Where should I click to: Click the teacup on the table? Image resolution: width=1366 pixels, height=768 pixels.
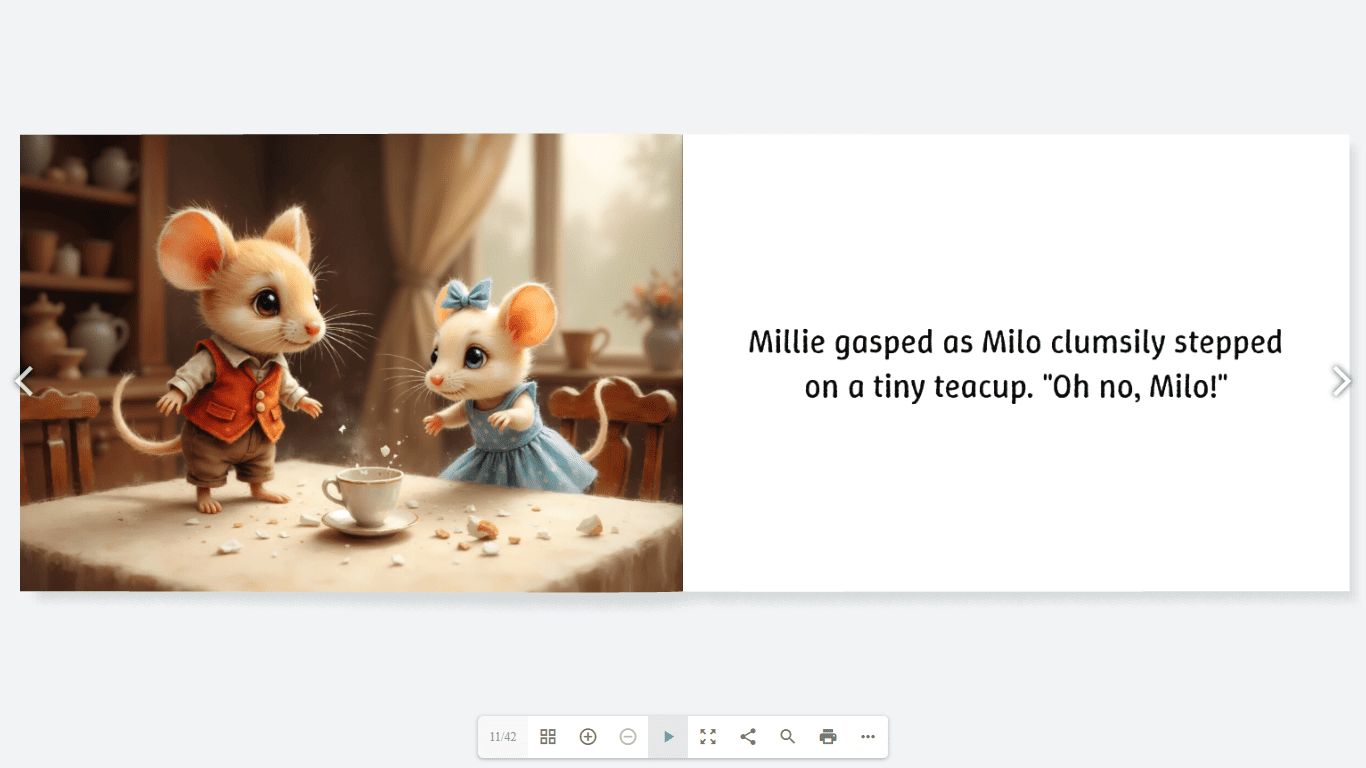tap(365, 496)
